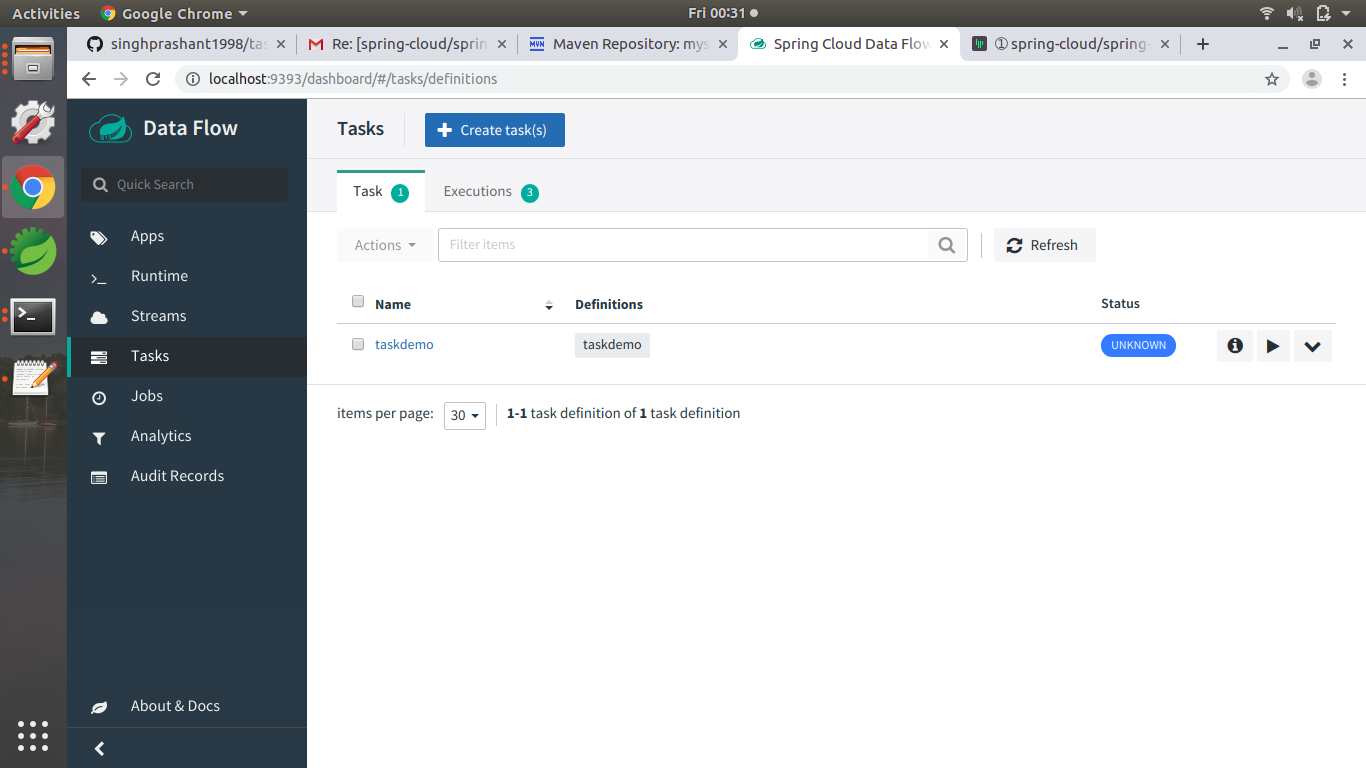Select all tasks header checkbox
The image size is (1366, 768).
point(358,302)
